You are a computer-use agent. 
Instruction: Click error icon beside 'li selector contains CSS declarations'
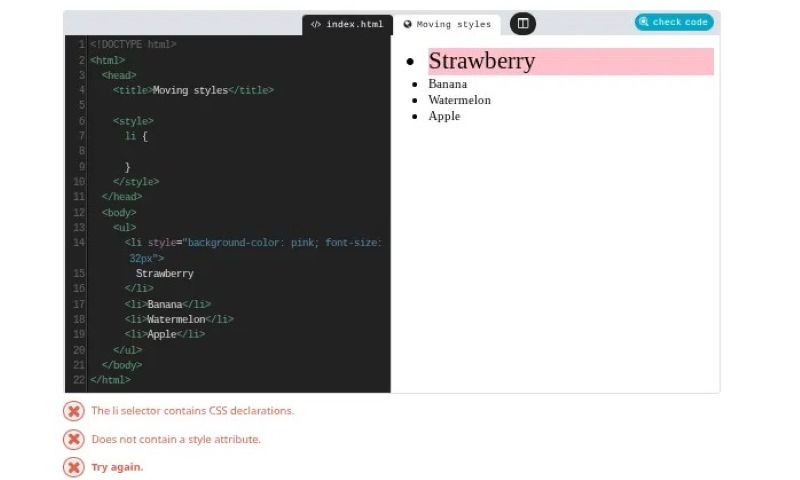tap(73, 411)
